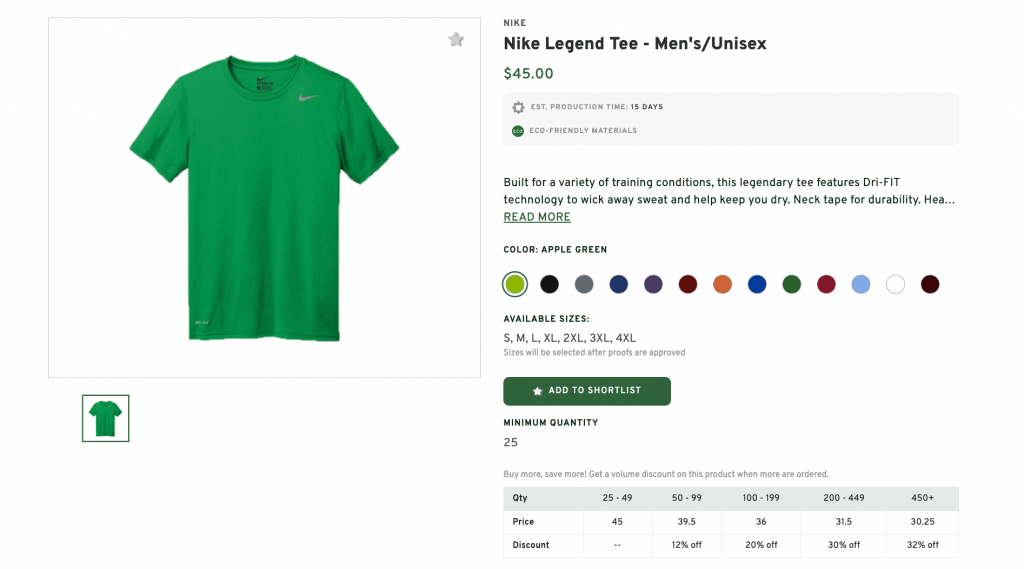Click the NIKE brand label
The image size is (1024, 569).
pos(514,23)
